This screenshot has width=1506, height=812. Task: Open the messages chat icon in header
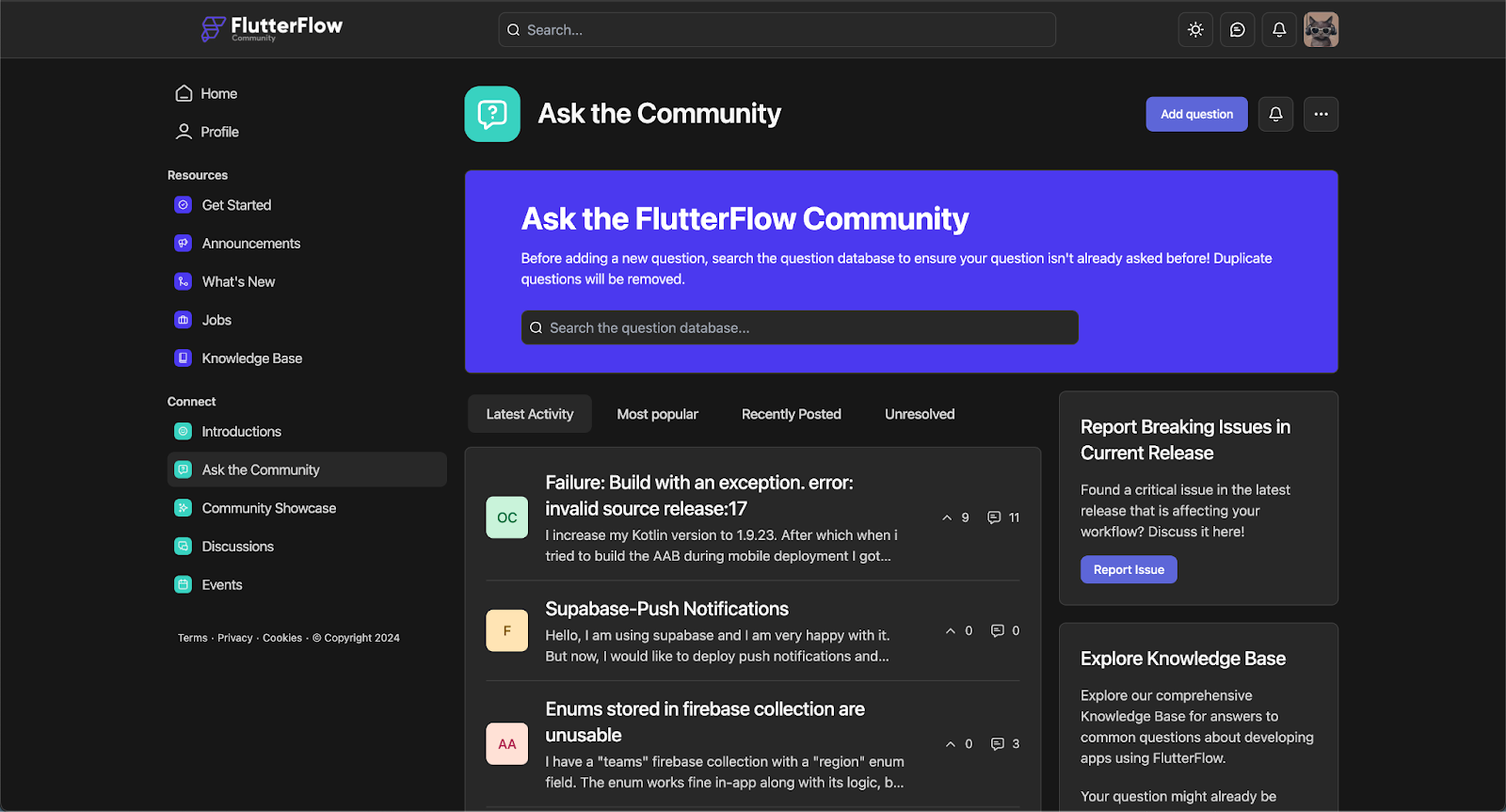tap(1237, 30)
